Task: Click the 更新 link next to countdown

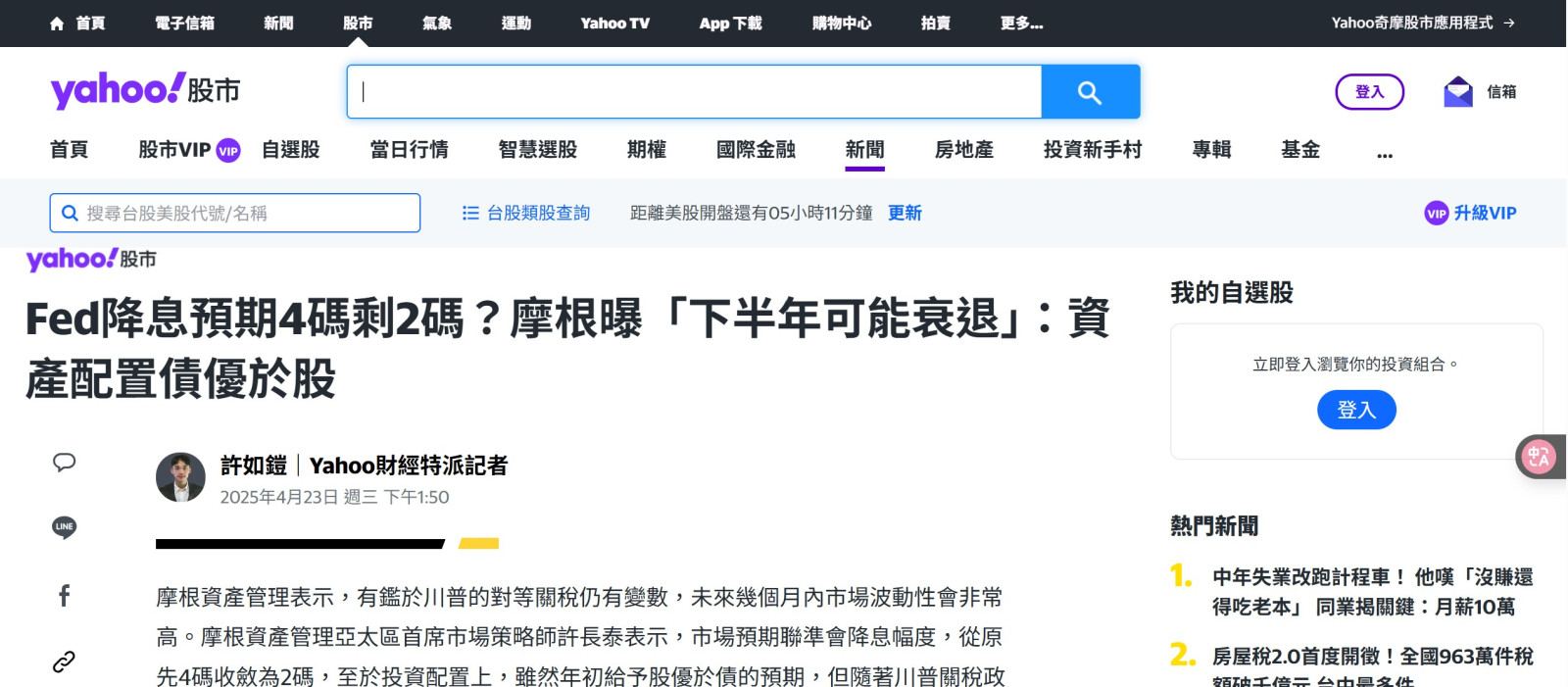Action: coord(905,213)
